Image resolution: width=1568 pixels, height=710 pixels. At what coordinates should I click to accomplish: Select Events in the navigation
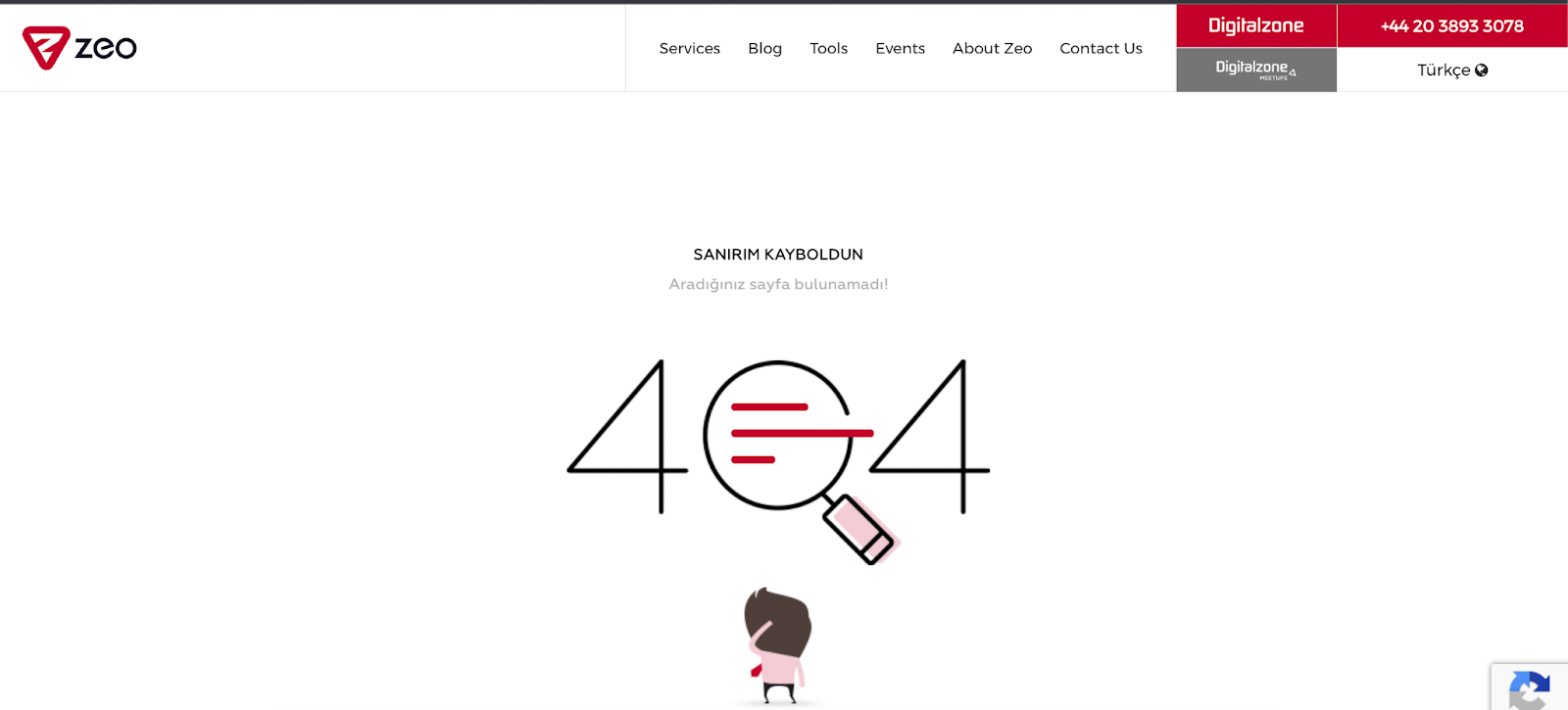(x=900, y=48)
